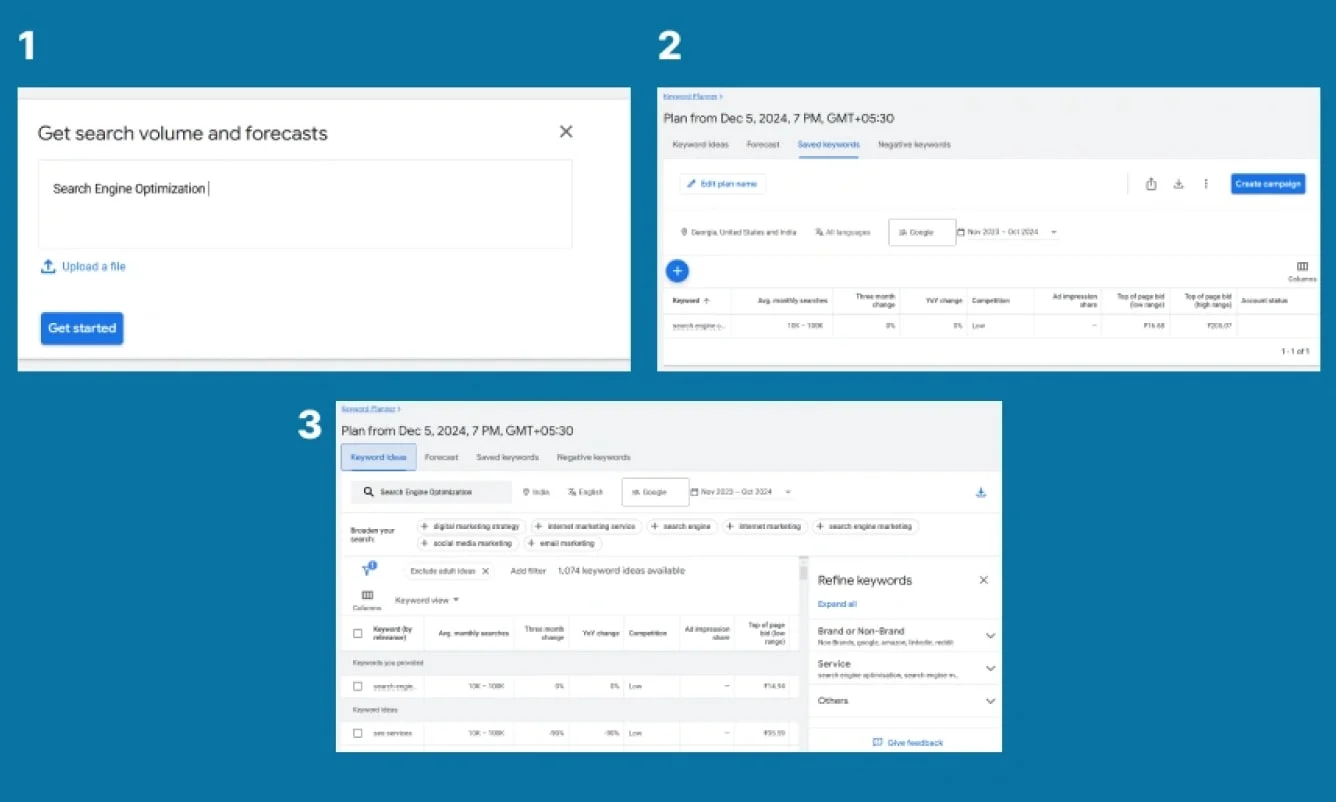Switch to Negative keywords tab in Saved keywords plan
The width and height of the screenshot is (1336, 802).
pos(914,145)
